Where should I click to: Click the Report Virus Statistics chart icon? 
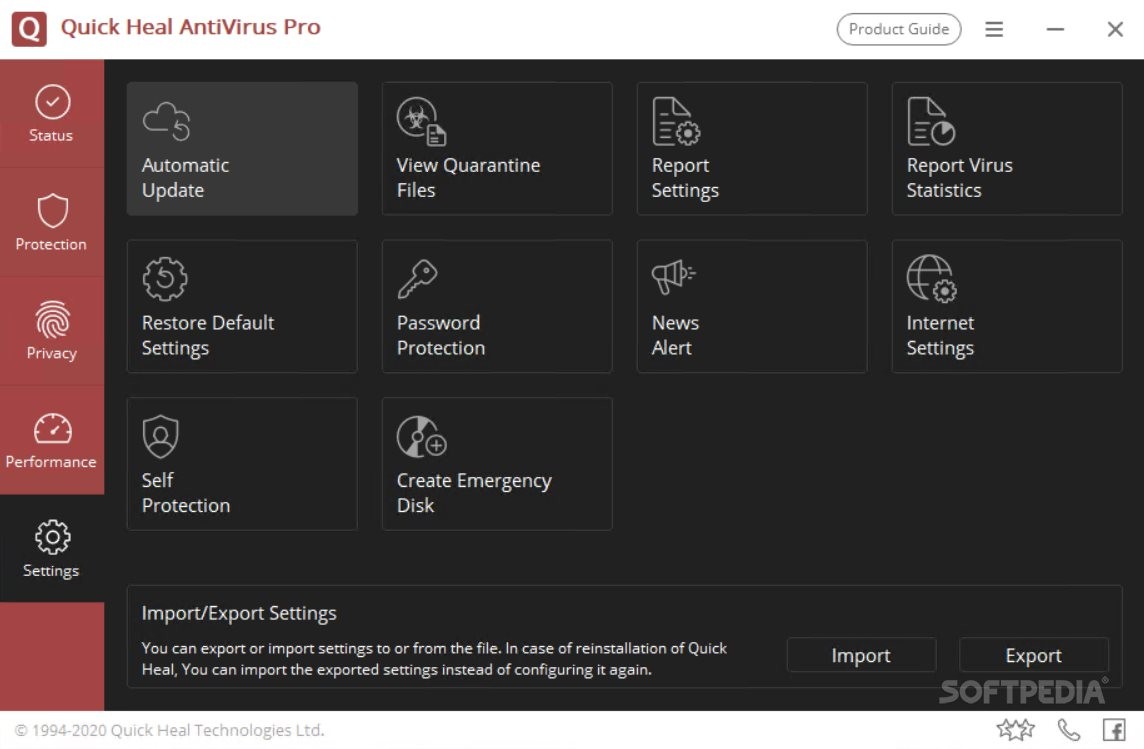pyautogui.click(x=931, y=121)
